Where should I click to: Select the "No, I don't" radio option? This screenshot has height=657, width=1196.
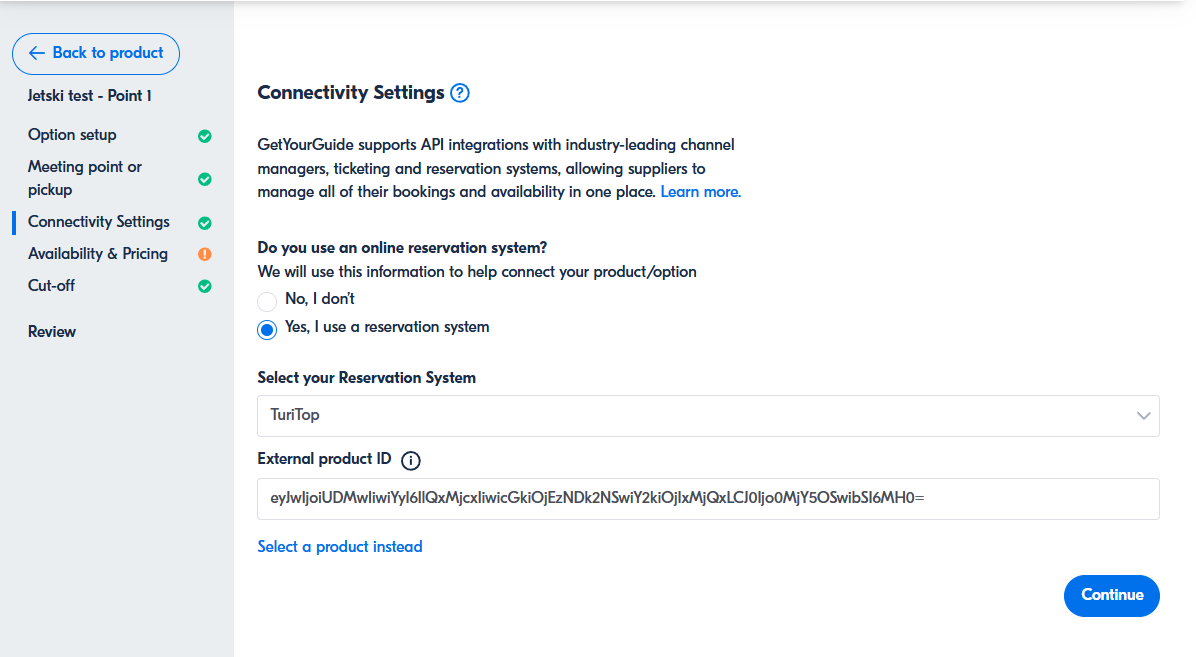pyautogui.click(x=267, y=300)
